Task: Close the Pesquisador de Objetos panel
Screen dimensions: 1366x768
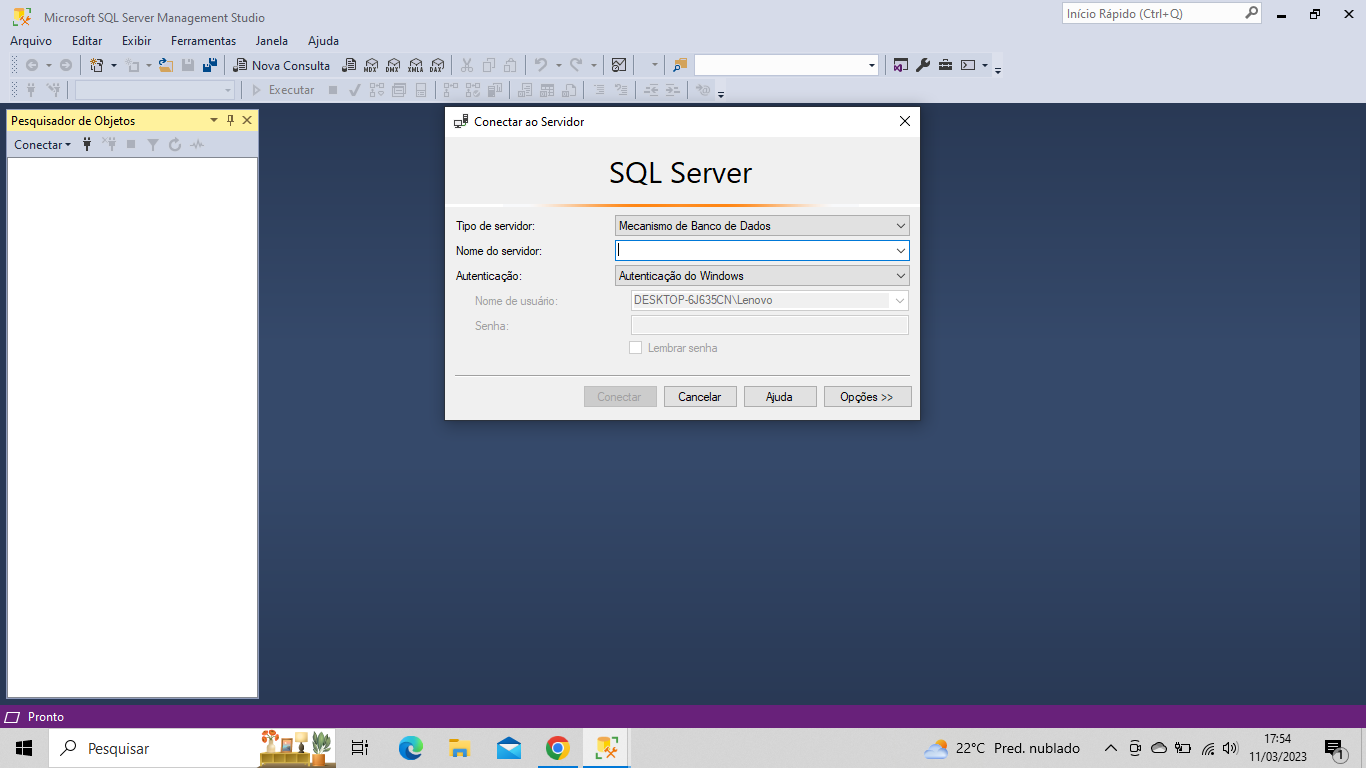Action: point(247,120)
